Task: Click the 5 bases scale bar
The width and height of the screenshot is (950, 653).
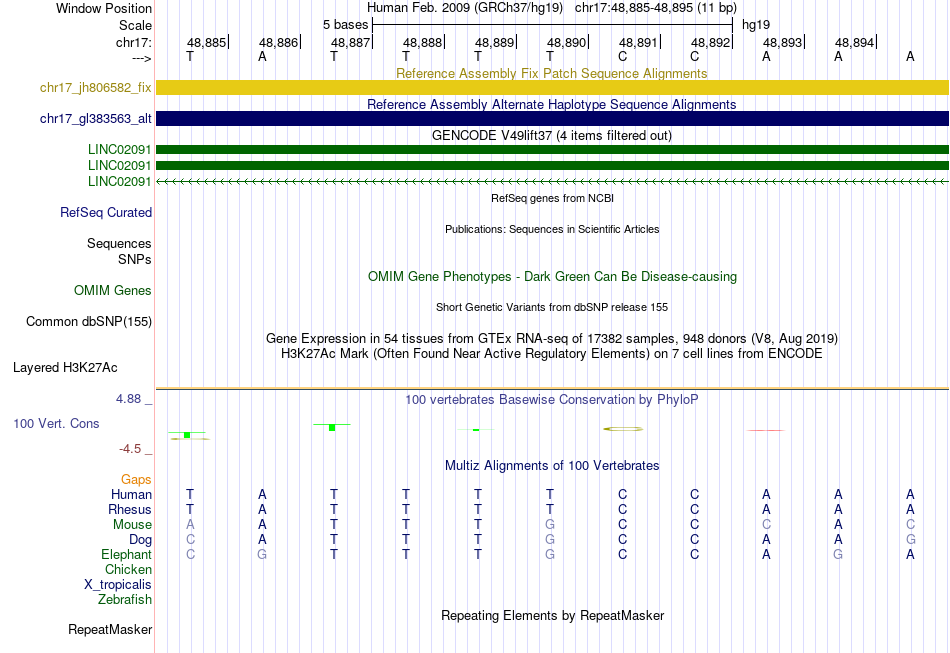Action: [x=553, y=25]
